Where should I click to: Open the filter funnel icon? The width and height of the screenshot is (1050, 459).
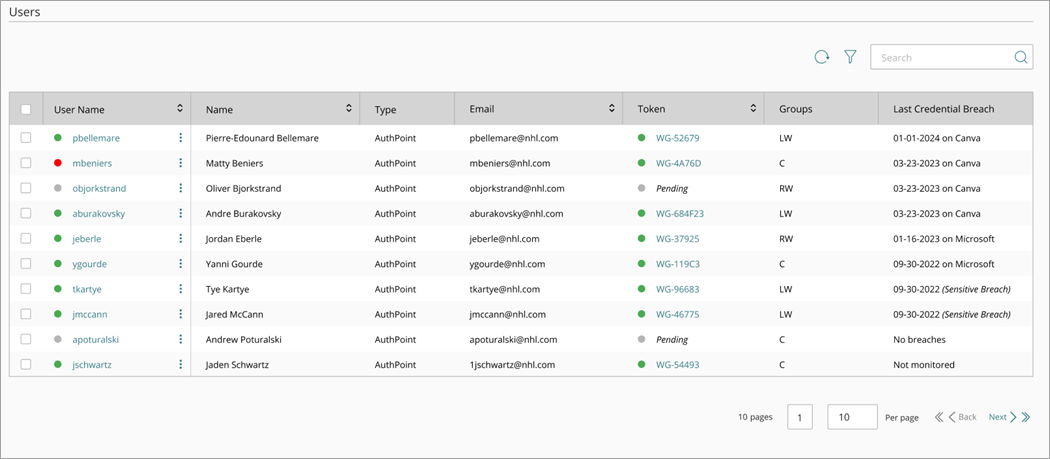click(x=850, y=58)
